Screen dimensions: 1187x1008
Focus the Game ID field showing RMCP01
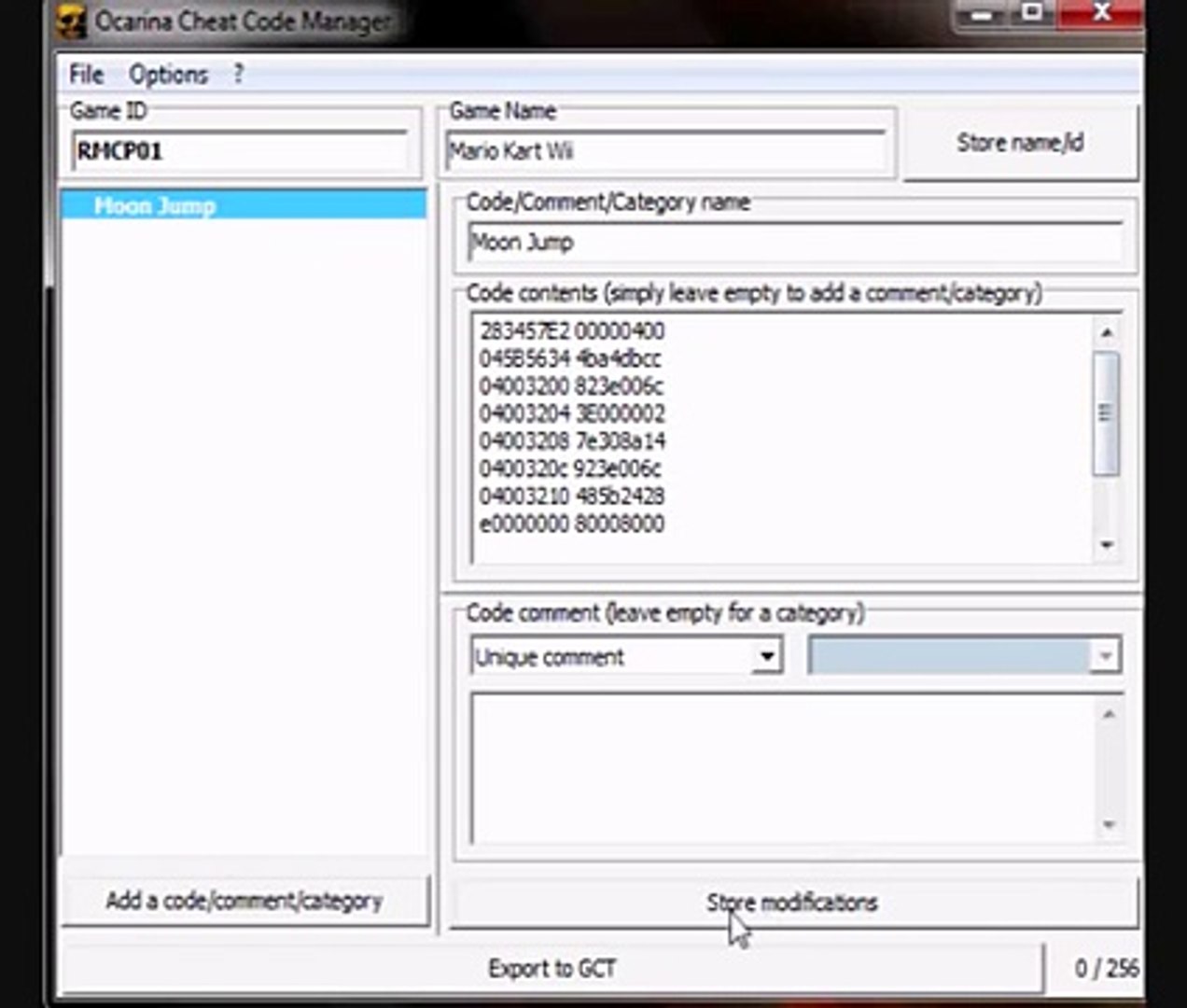tap(241, 151)
